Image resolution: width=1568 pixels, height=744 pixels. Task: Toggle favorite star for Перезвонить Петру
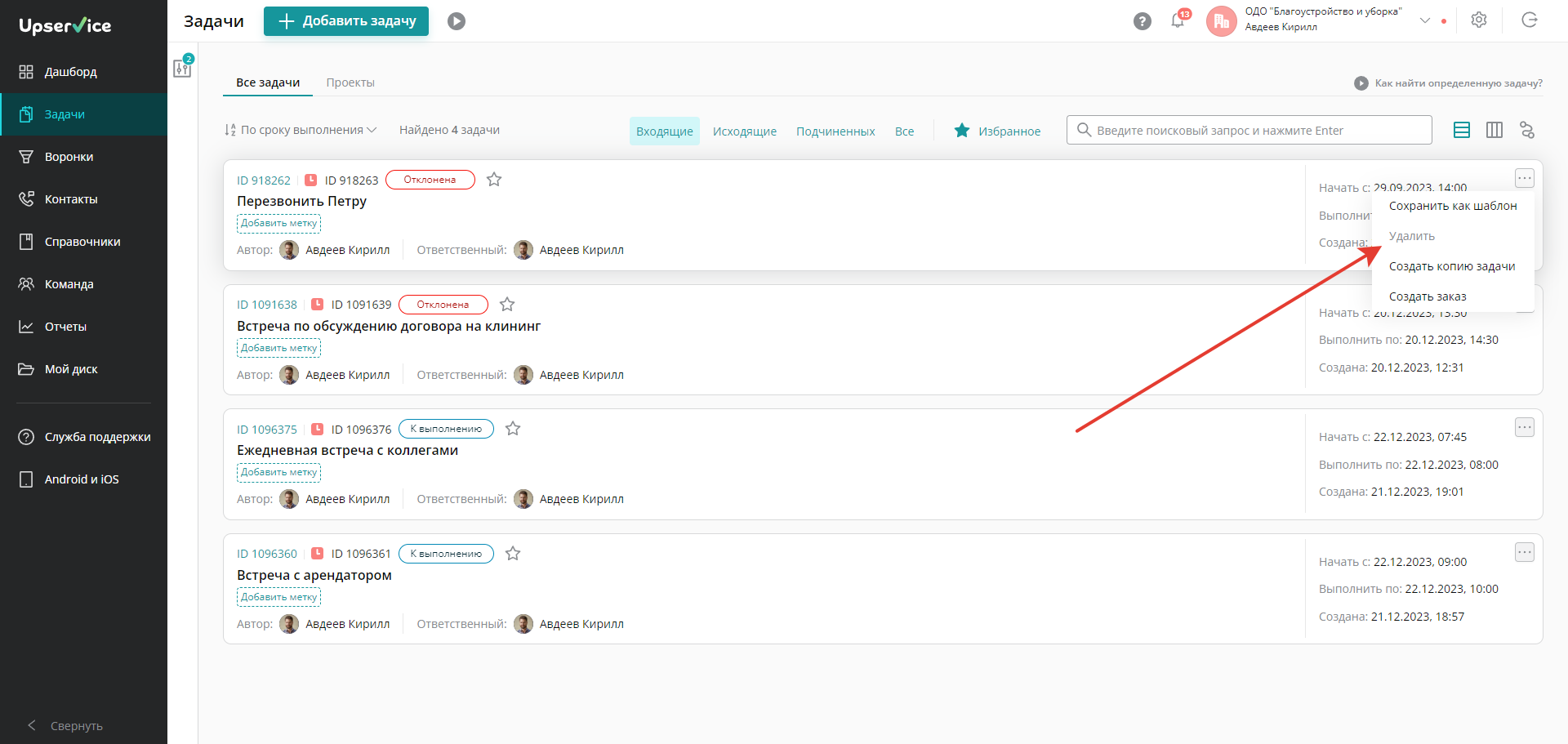click(494, 180)
